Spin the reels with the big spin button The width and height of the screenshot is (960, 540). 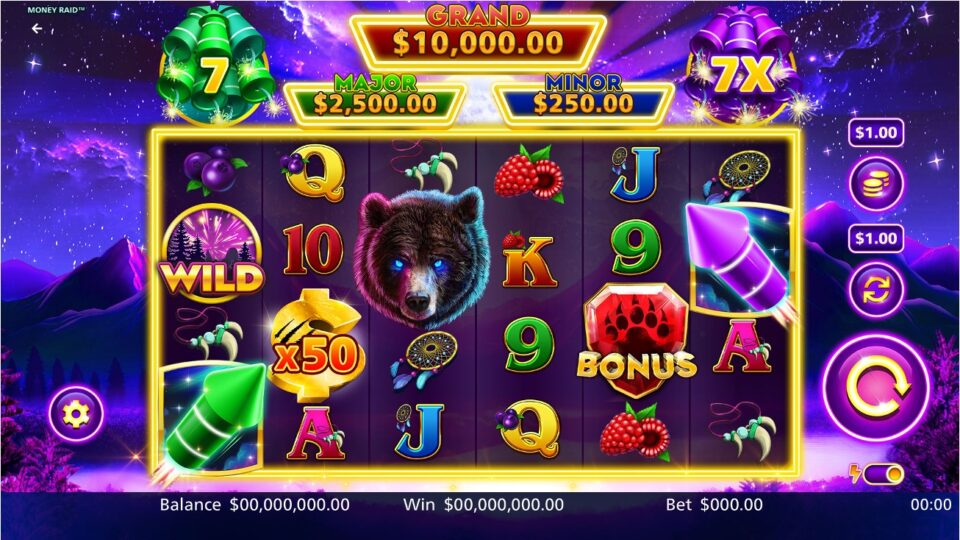(x=877, y=388)
